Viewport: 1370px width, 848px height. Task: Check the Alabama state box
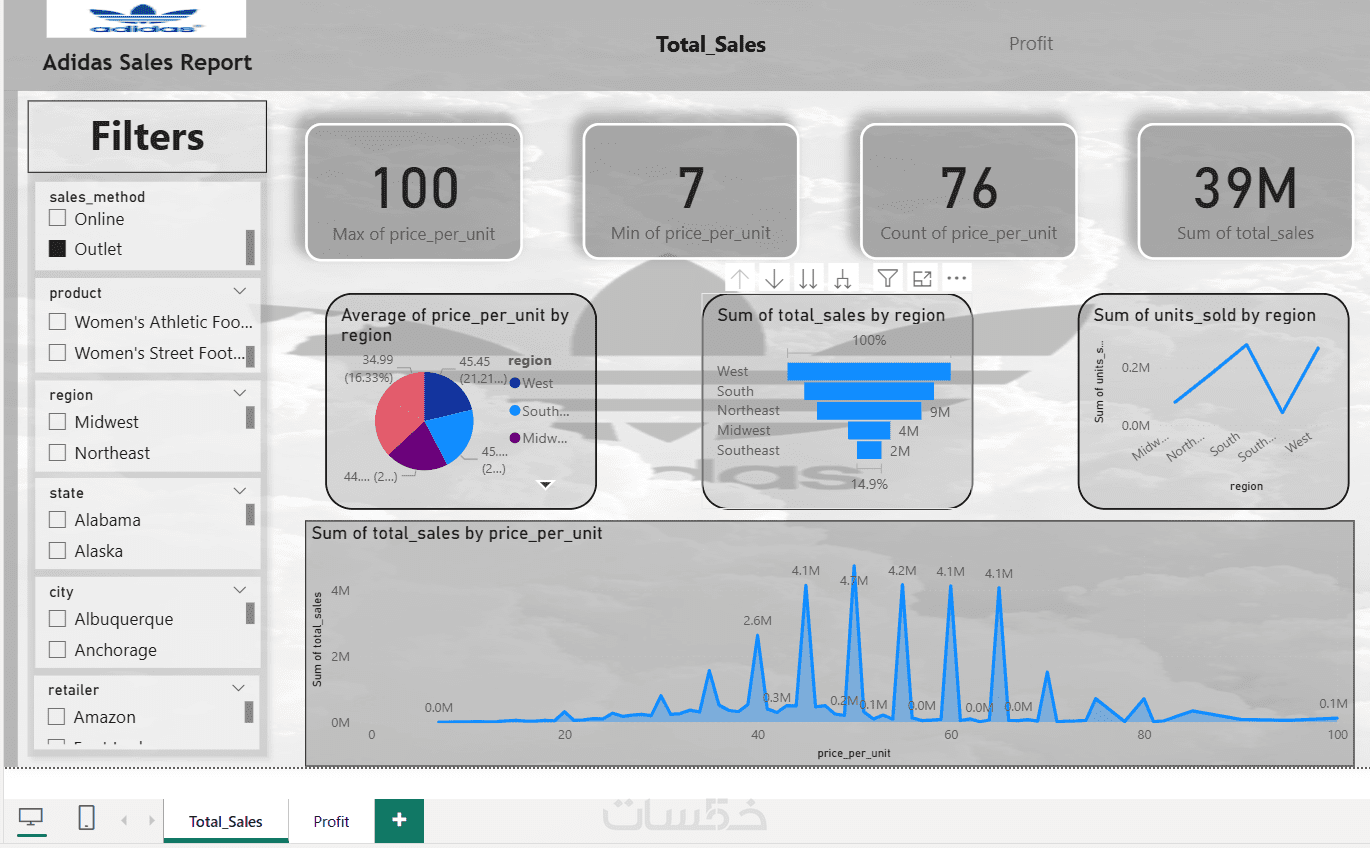click(58, 519)
